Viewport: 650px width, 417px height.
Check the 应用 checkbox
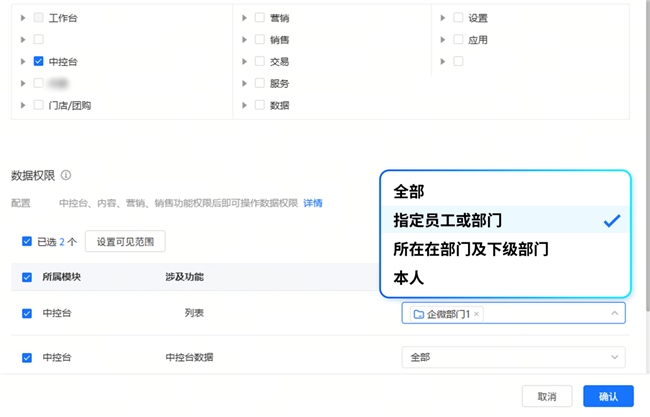pos(458,39)
